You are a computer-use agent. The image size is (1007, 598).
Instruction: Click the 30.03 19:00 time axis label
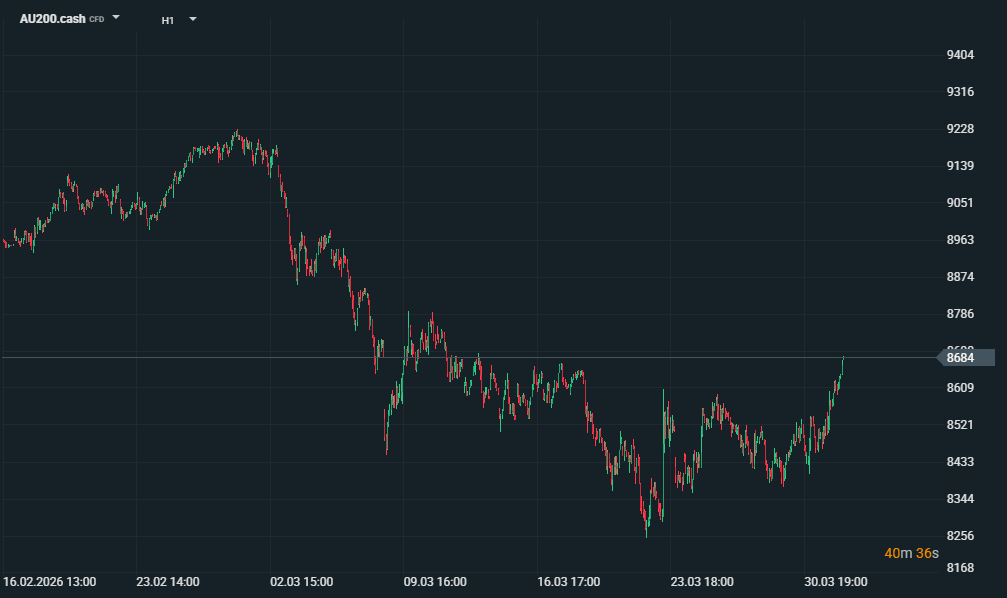pos(836,581)
